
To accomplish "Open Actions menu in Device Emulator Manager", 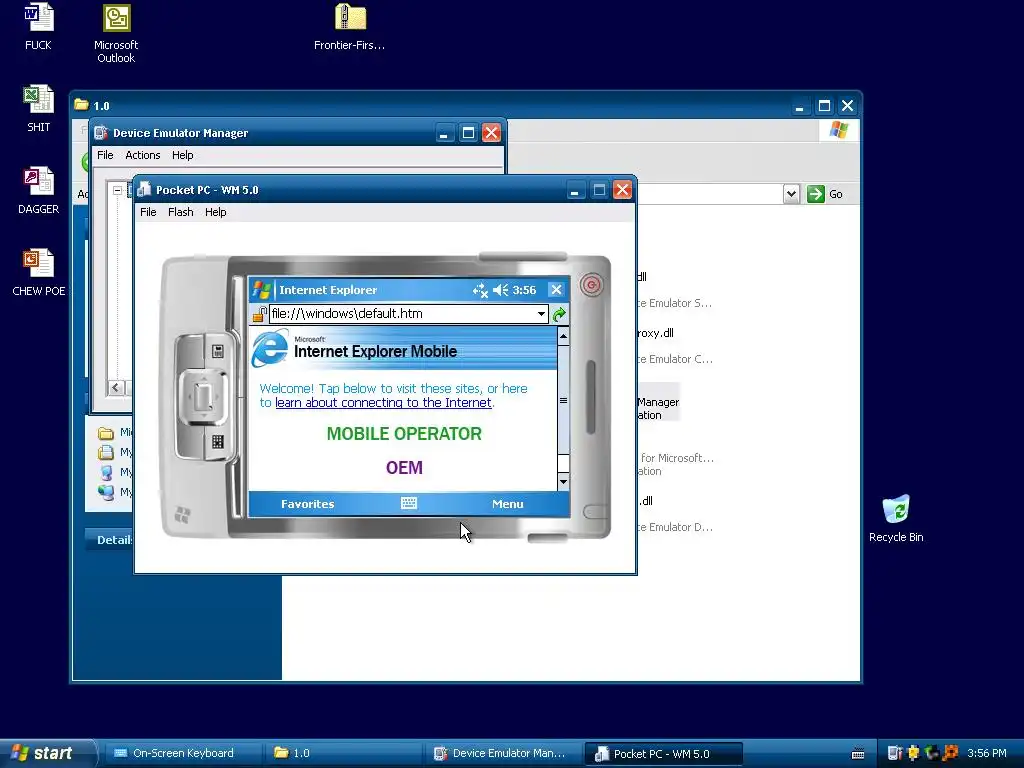I will tap(142, 155).
